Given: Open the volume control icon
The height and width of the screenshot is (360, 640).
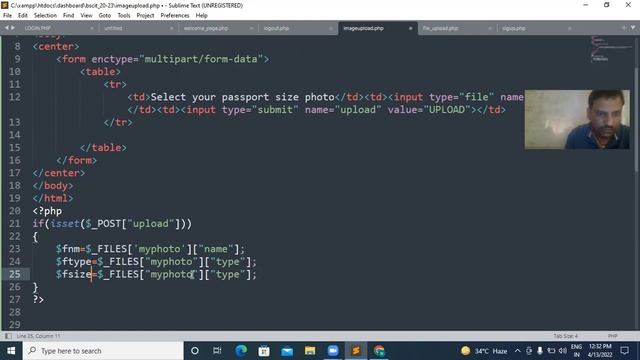Looking at the screenshot, I should pyautogui.click(x=563, y=351).
